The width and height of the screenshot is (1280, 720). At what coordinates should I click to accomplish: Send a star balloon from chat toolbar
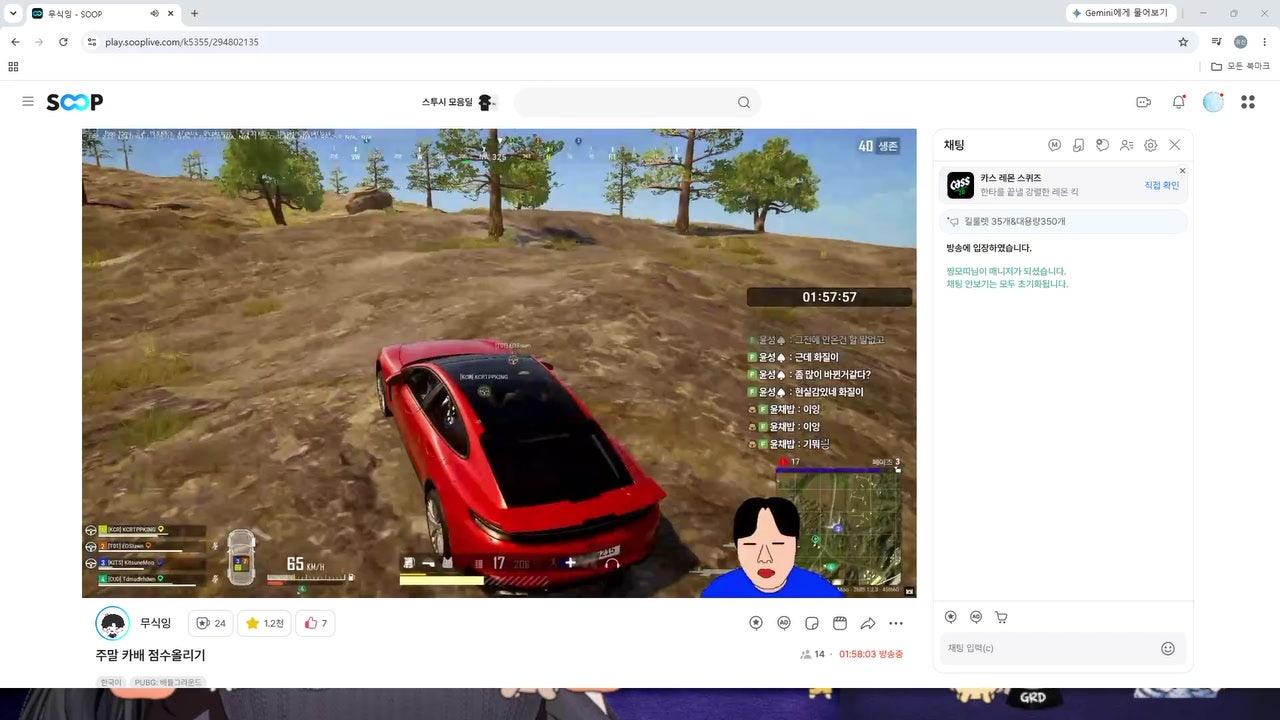pos(951,617)
